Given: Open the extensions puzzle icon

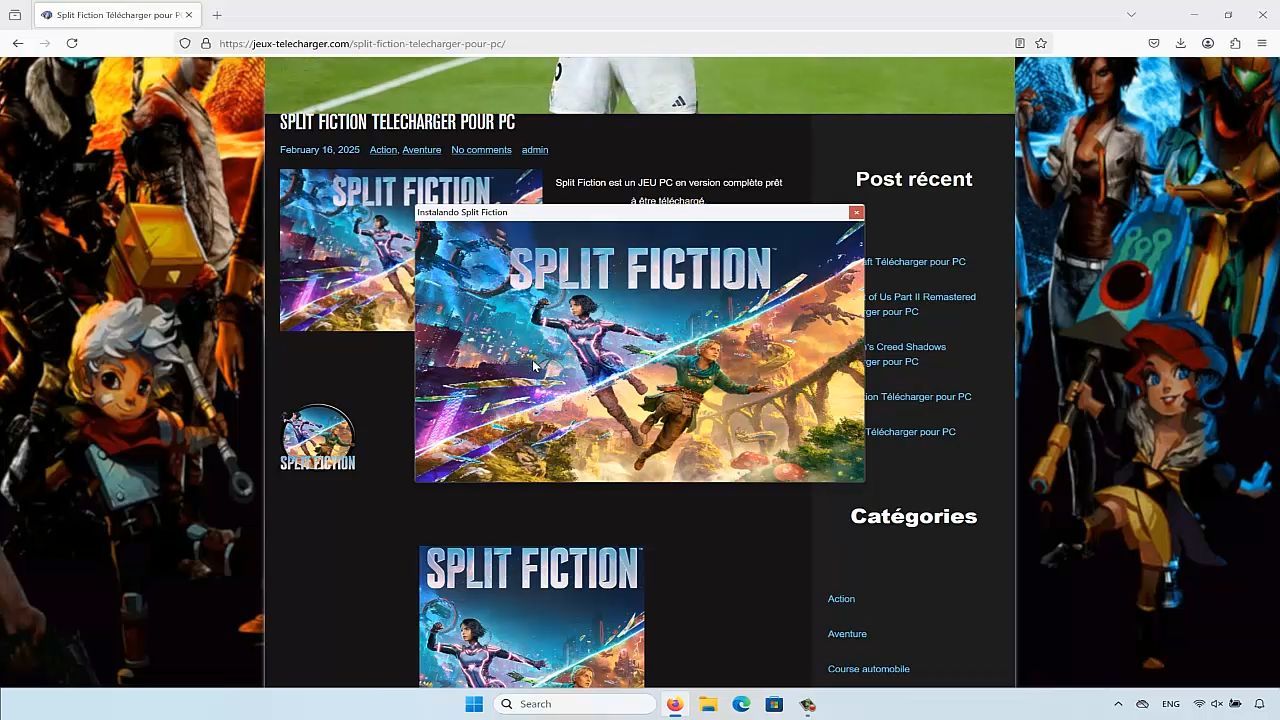Looking at the screenshot, I should click(x=1235, y=43).
